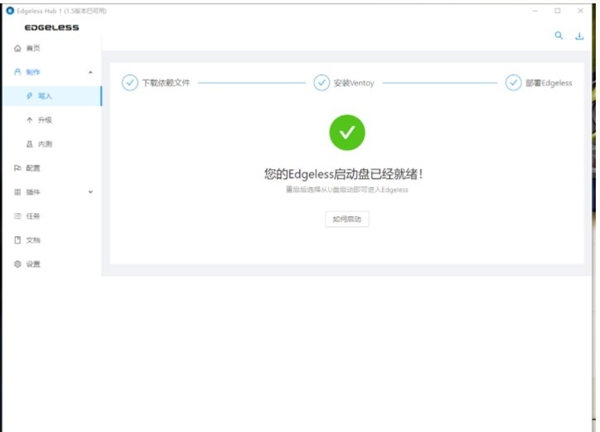Open the 文档 documents section

(27, 240)
